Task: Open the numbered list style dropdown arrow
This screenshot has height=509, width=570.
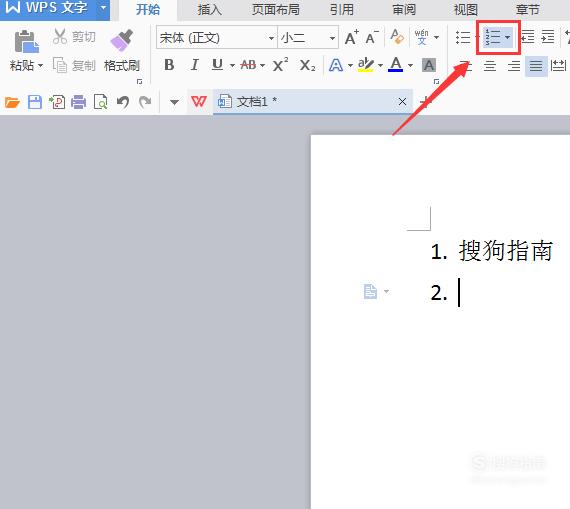Action: (507, 37)
